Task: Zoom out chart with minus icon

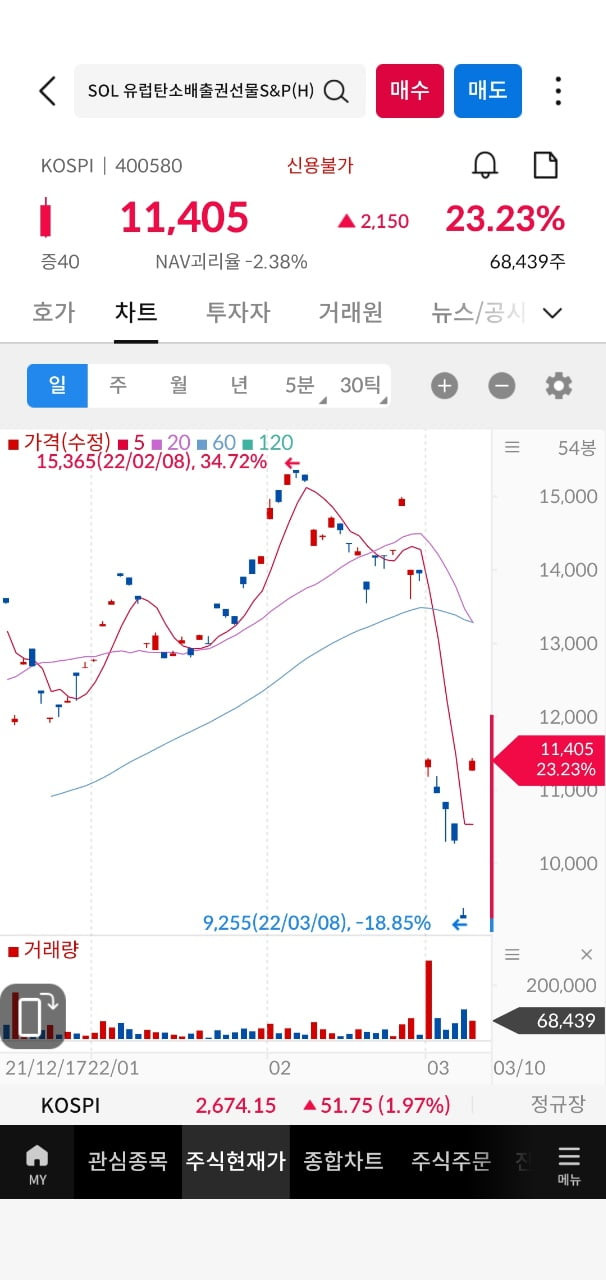Action: 502,385
